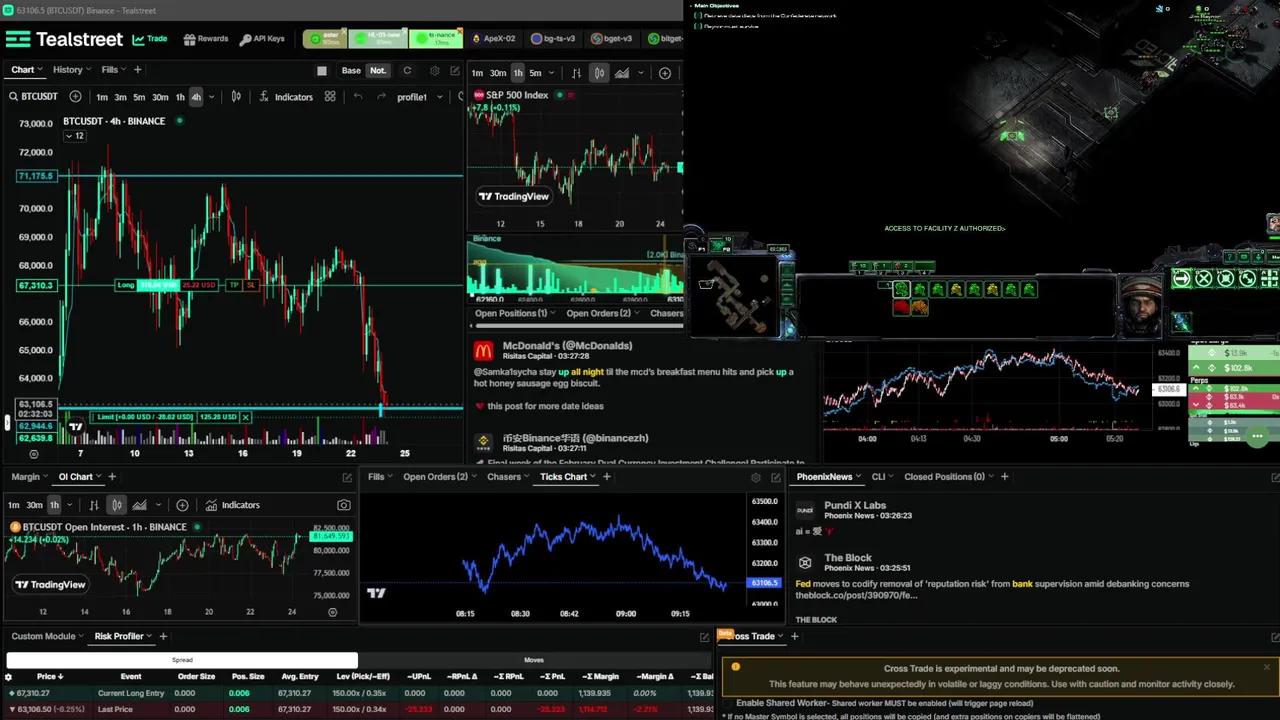Open the theblock.co post link

[x=856, y=596]
